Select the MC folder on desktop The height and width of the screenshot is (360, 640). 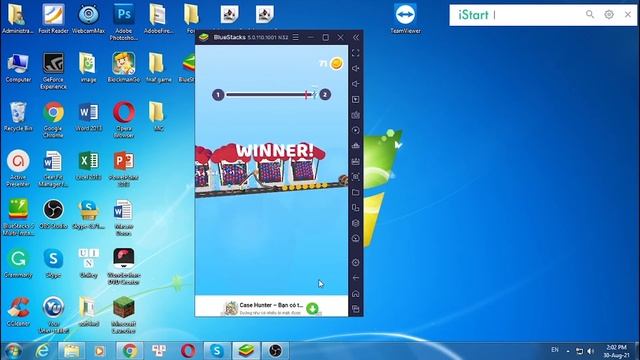(x=158, y=117)
